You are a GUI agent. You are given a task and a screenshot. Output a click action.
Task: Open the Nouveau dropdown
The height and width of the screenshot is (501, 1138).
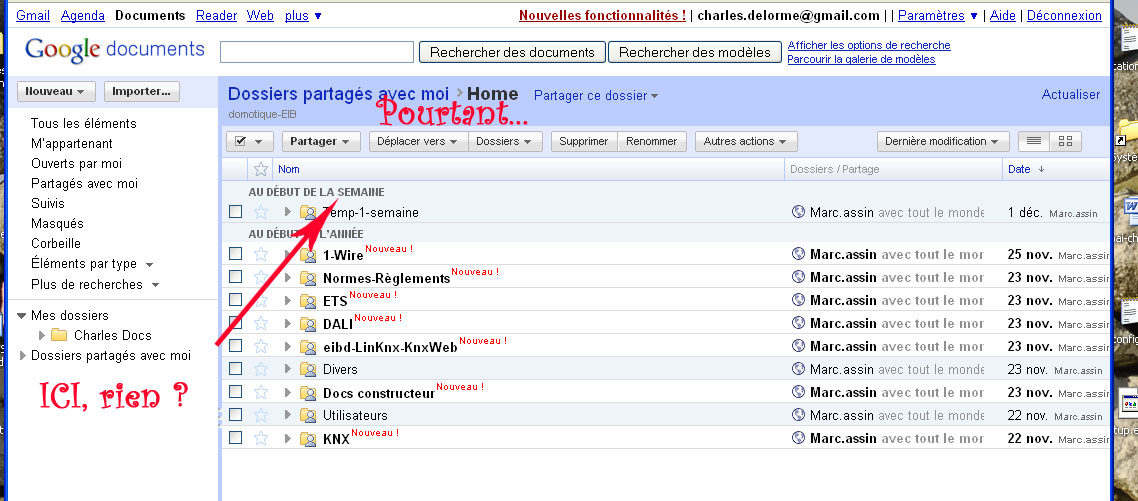tap(56, 91)
